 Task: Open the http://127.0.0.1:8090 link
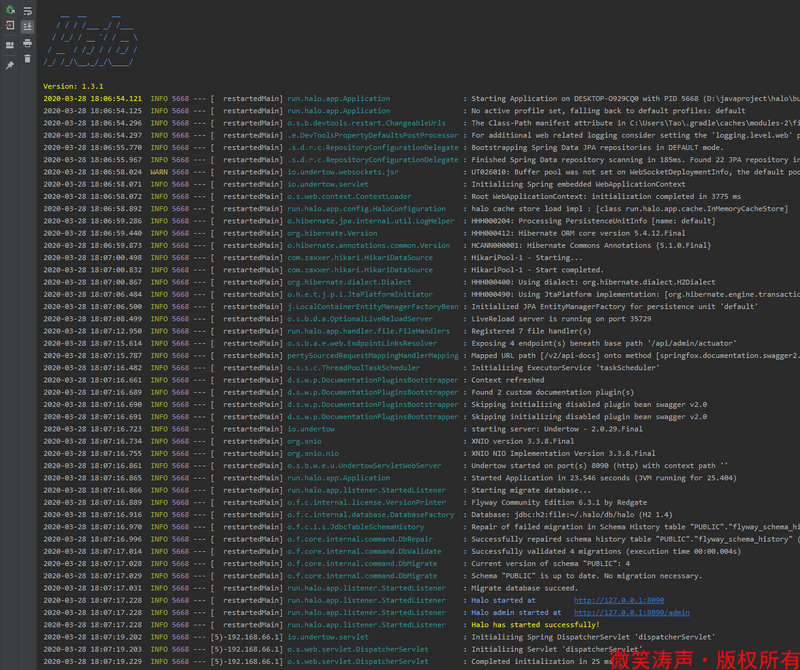(619, 601)
